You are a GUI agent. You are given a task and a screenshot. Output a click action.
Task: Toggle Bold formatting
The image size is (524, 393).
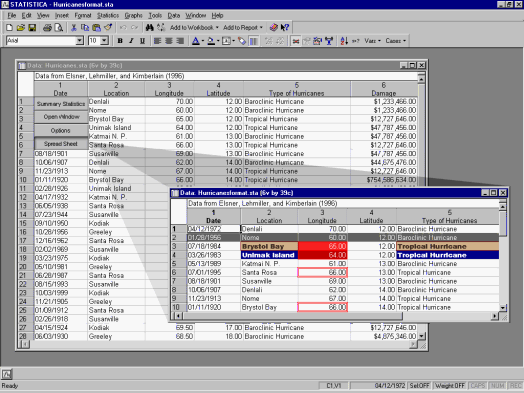[x=120, y=41]
